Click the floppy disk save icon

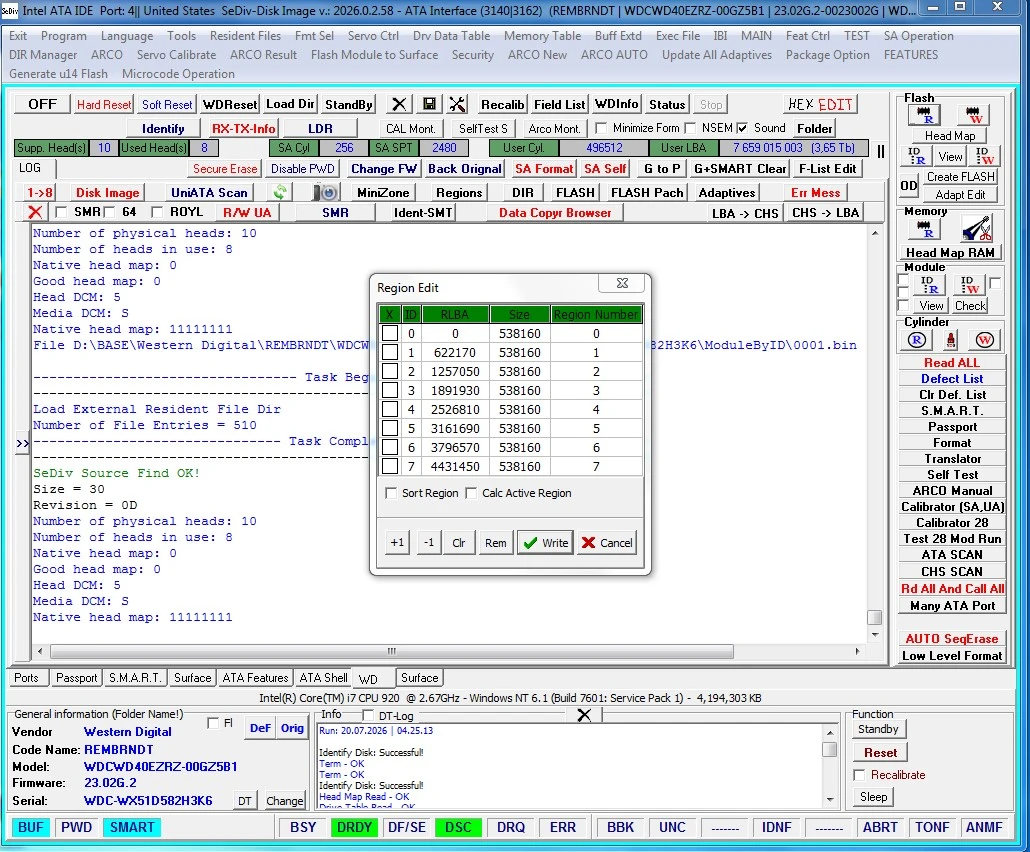coord(429,104)
